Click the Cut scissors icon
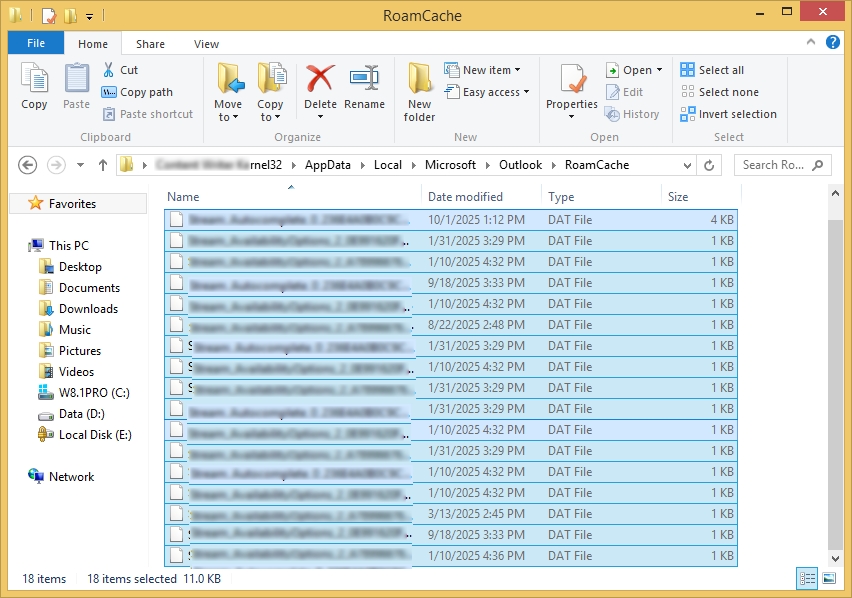This screenshot has height=598, width=852. click(x=110, y=70)
